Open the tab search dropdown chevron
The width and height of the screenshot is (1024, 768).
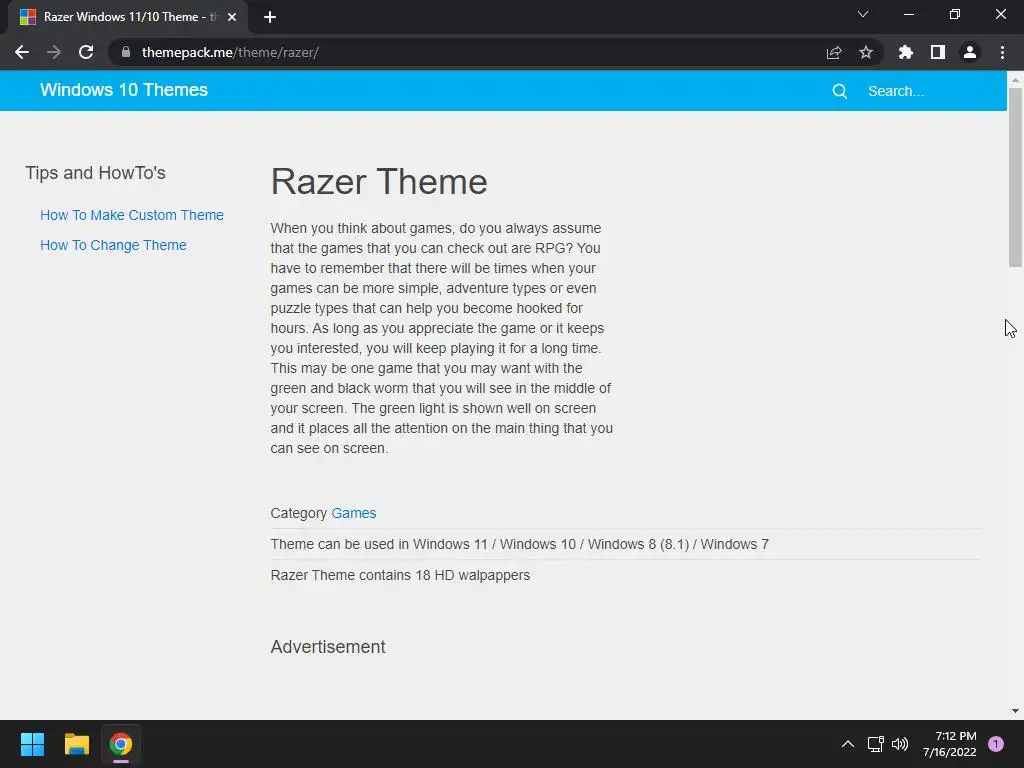click(x=863, y=14)
